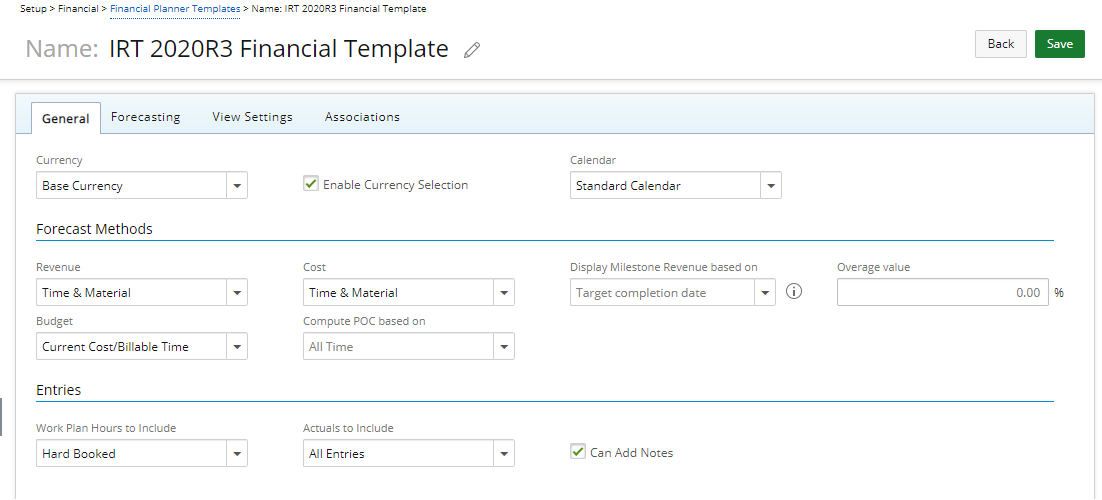The height and width of the screenshot is (500, 1102).
Task: Click the Back button
Action: [1001, 44]
